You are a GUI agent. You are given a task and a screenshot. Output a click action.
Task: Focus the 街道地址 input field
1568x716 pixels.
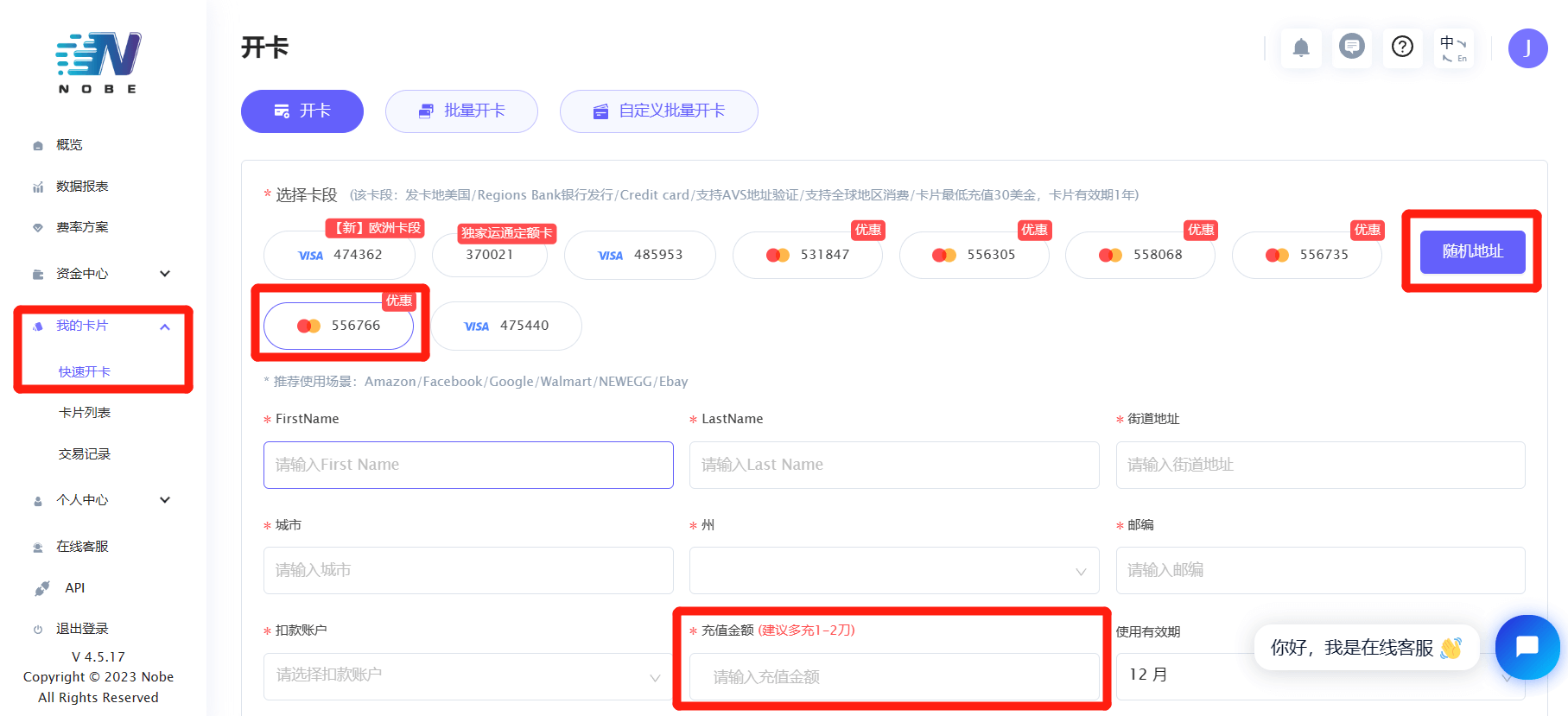pos(1320,465)
